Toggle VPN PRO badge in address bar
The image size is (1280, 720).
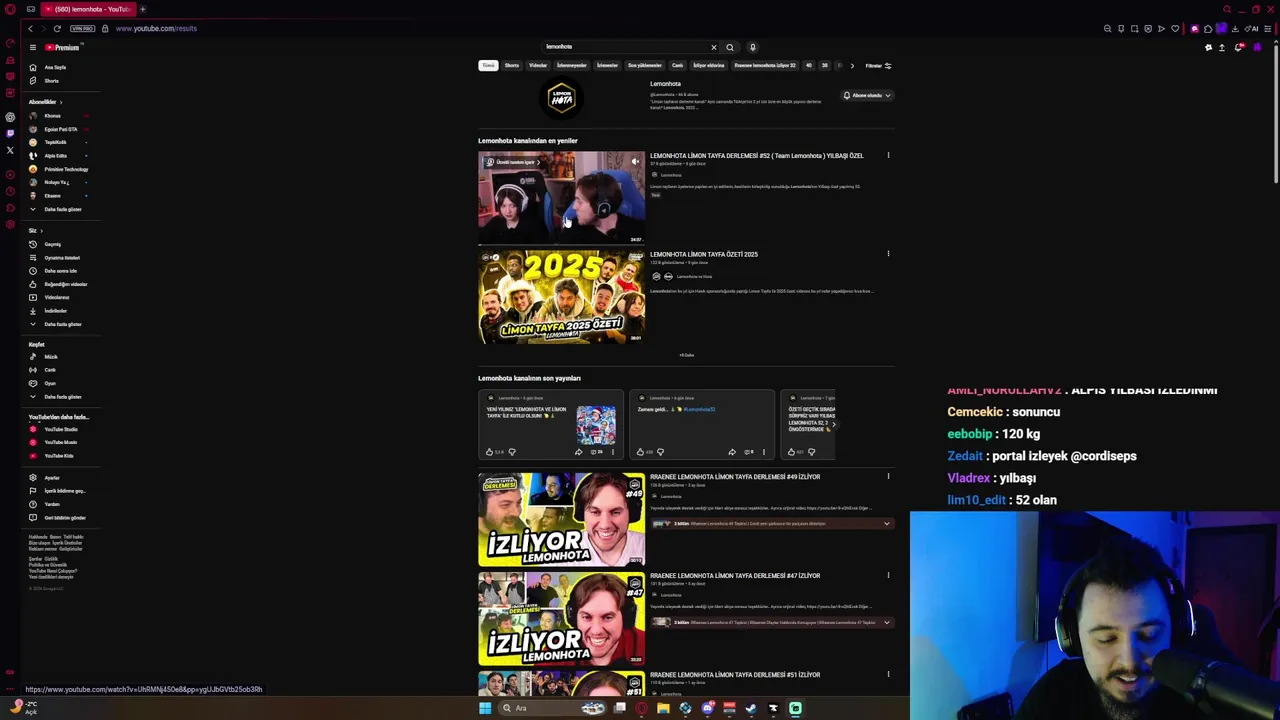83,28
